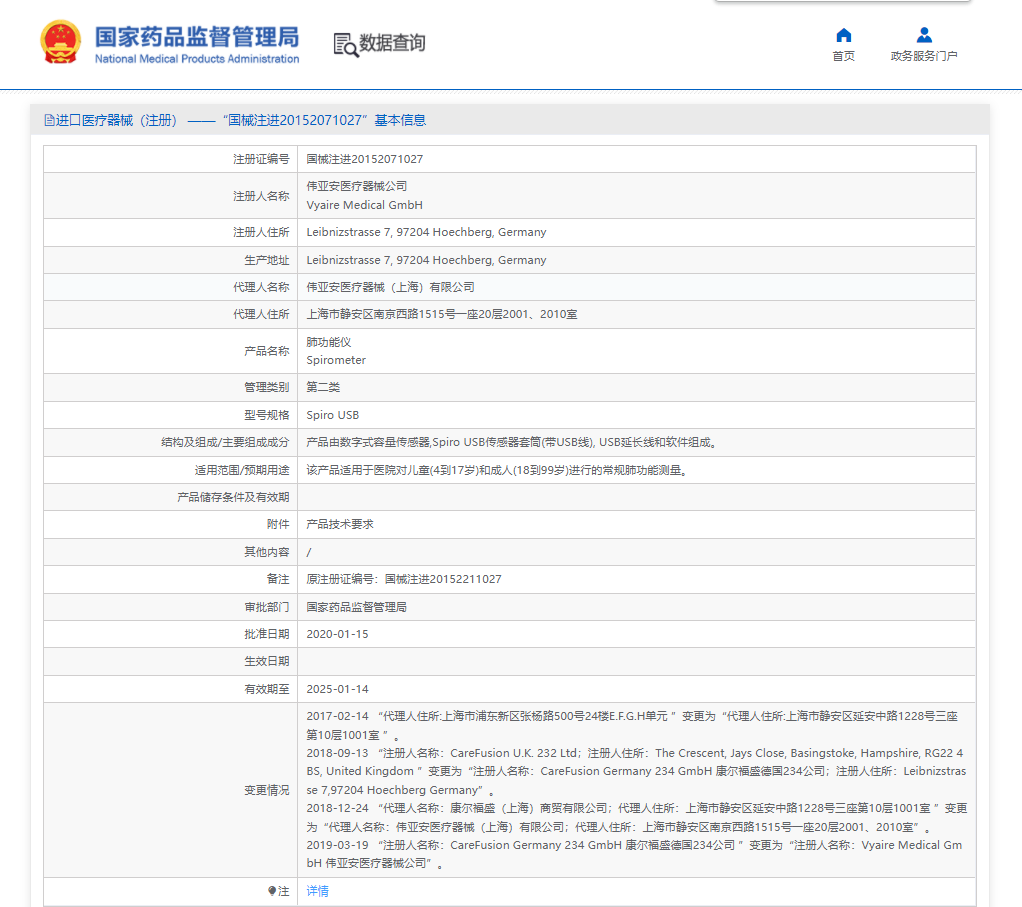1022x907 pixels.
Task: Click the 注册人名称 row label
Action: [261, 196]
